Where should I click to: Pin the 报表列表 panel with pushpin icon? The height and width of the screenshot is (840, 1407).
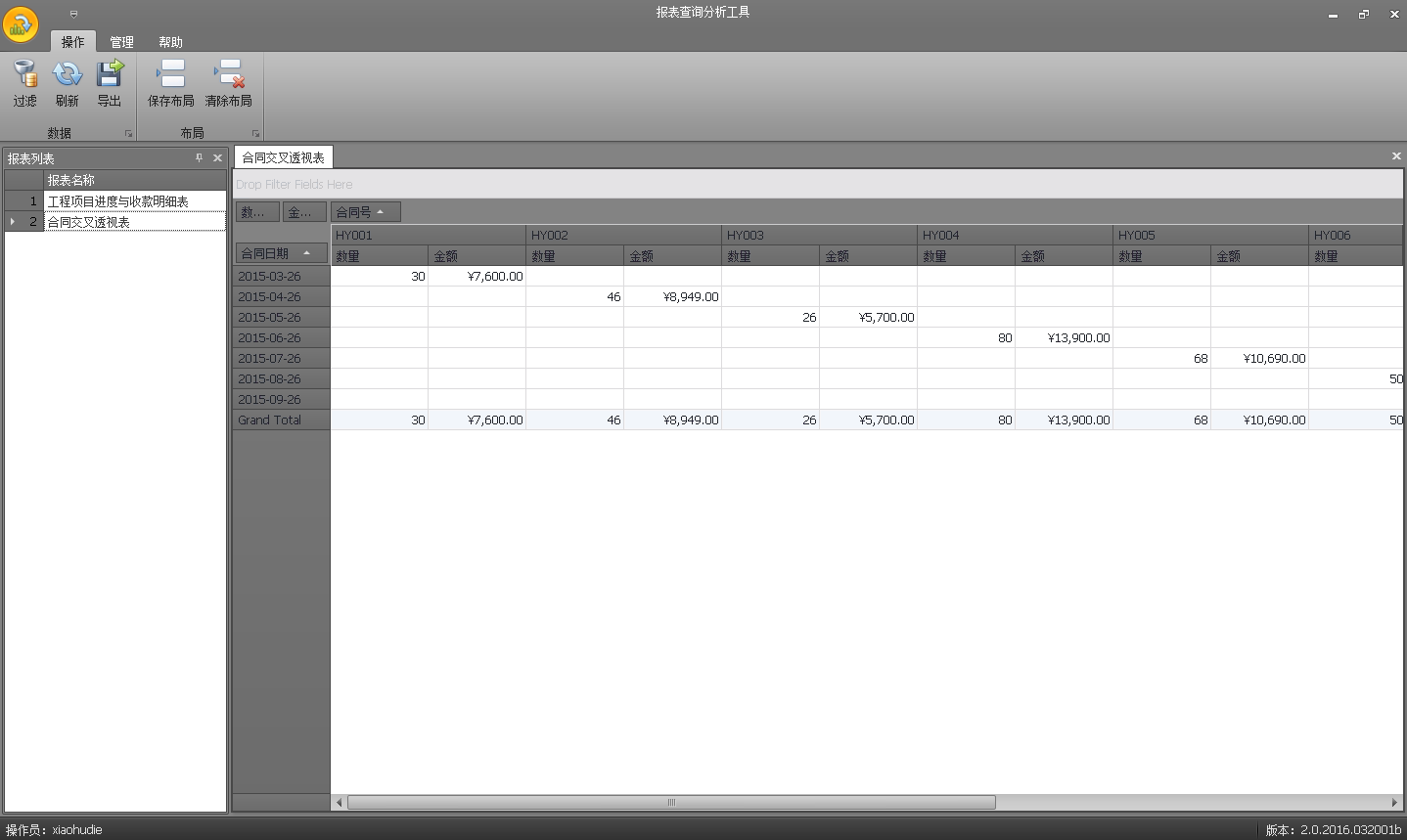coord(199,157)
